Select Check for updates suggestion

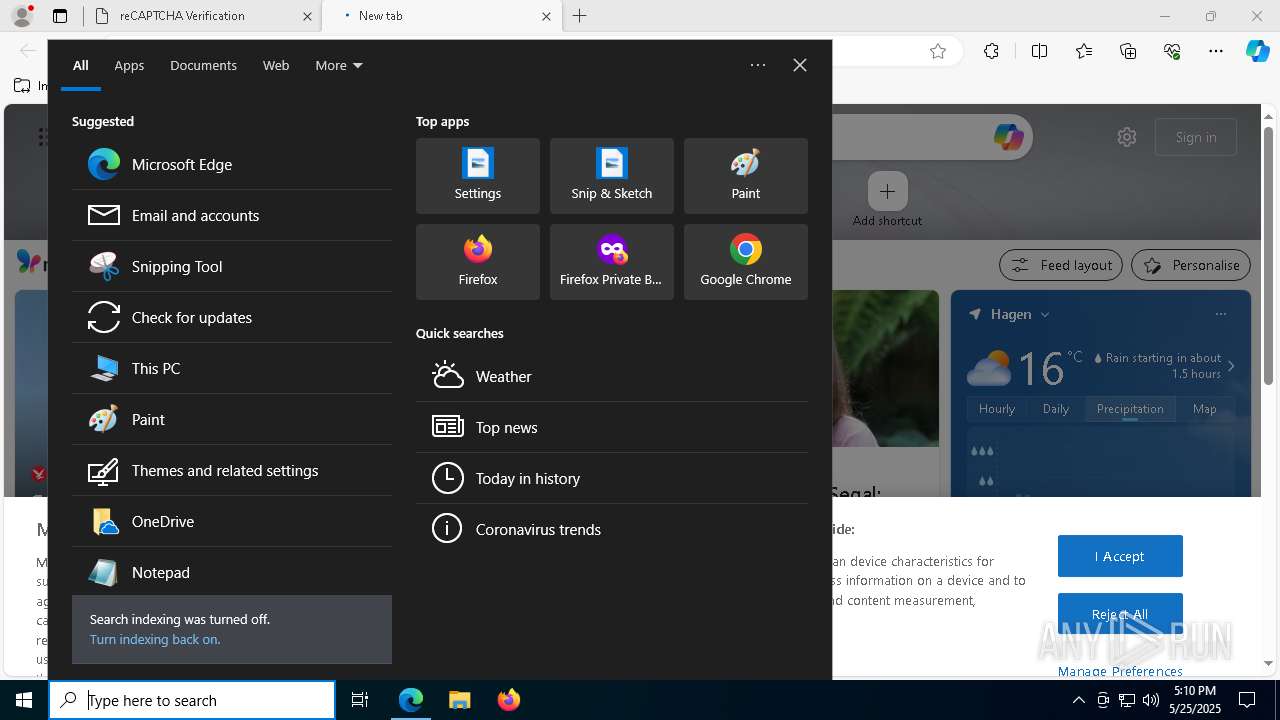(232, 317)
